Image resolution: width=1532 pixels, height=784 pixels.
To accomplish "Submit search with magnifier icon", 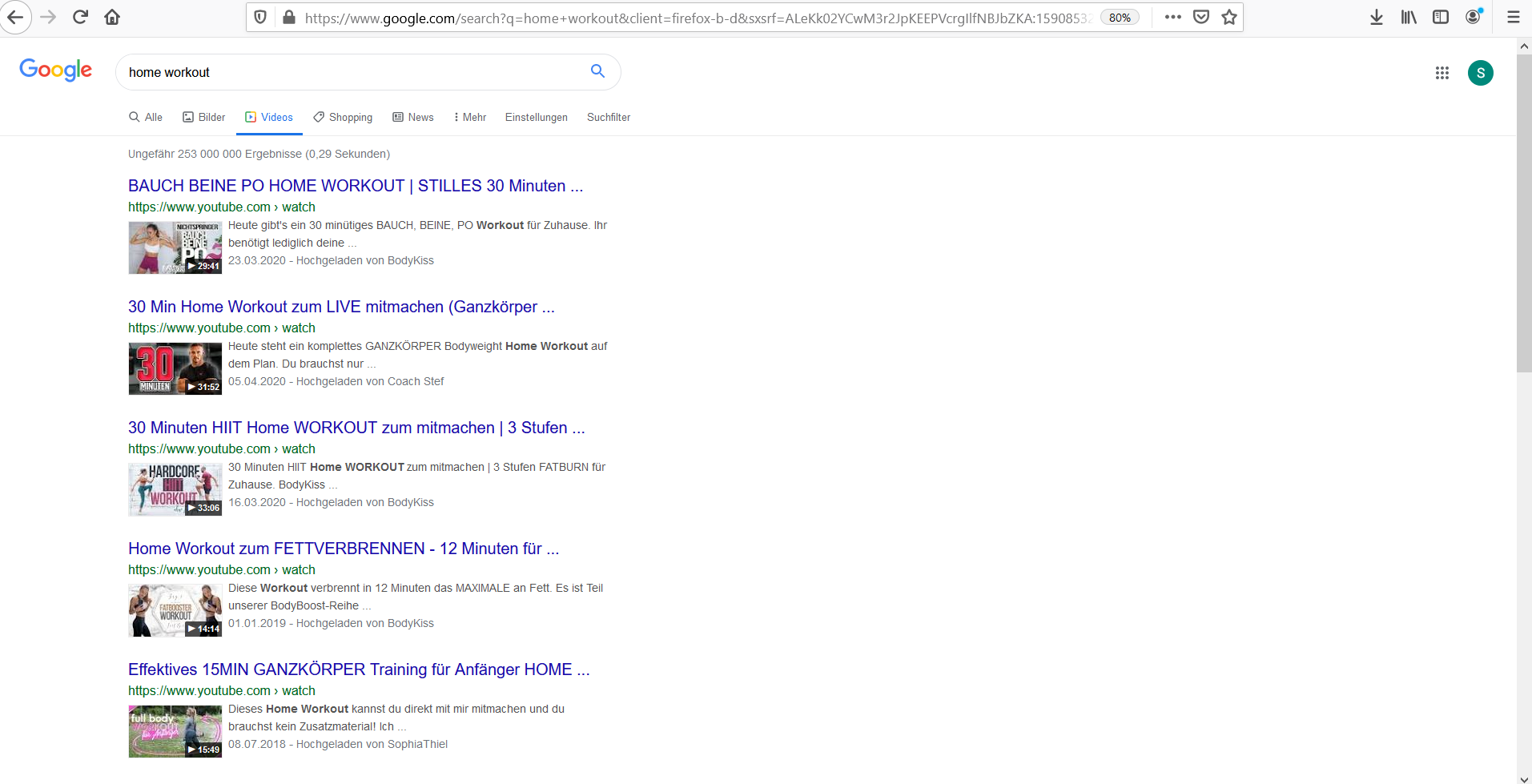I will (x=597, y=71).
